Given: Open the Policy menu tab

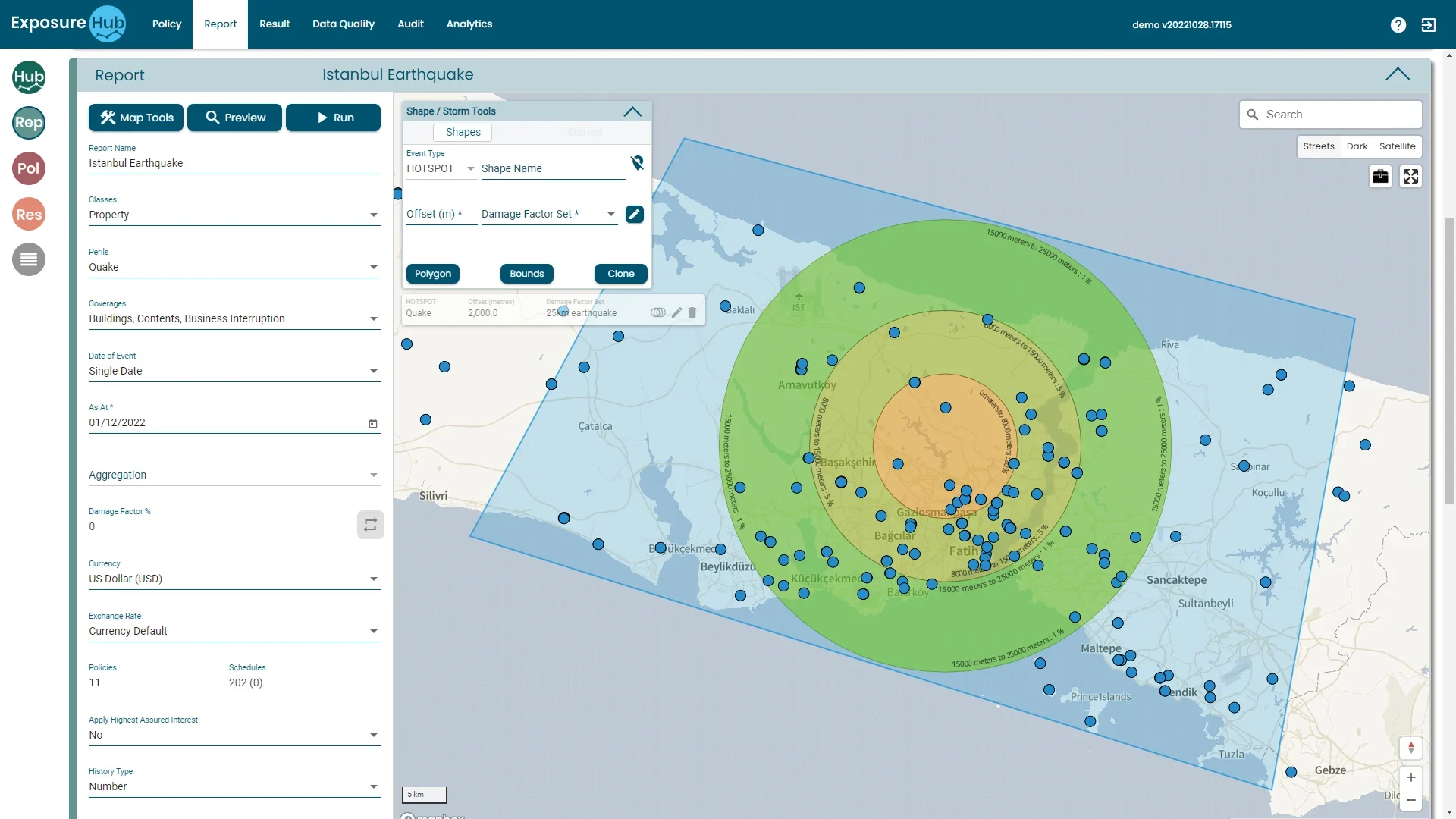Looking at the screenshot, I should click(167, 24).
